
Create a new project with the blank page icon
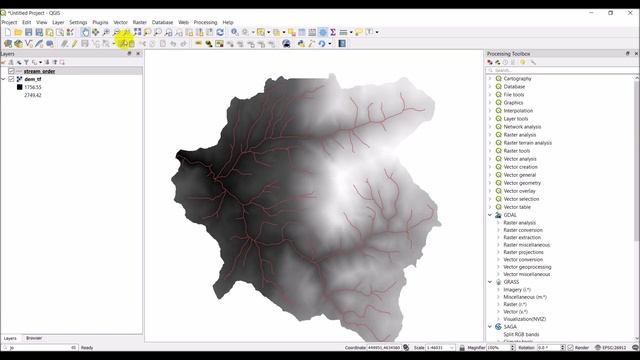(8, 32)
